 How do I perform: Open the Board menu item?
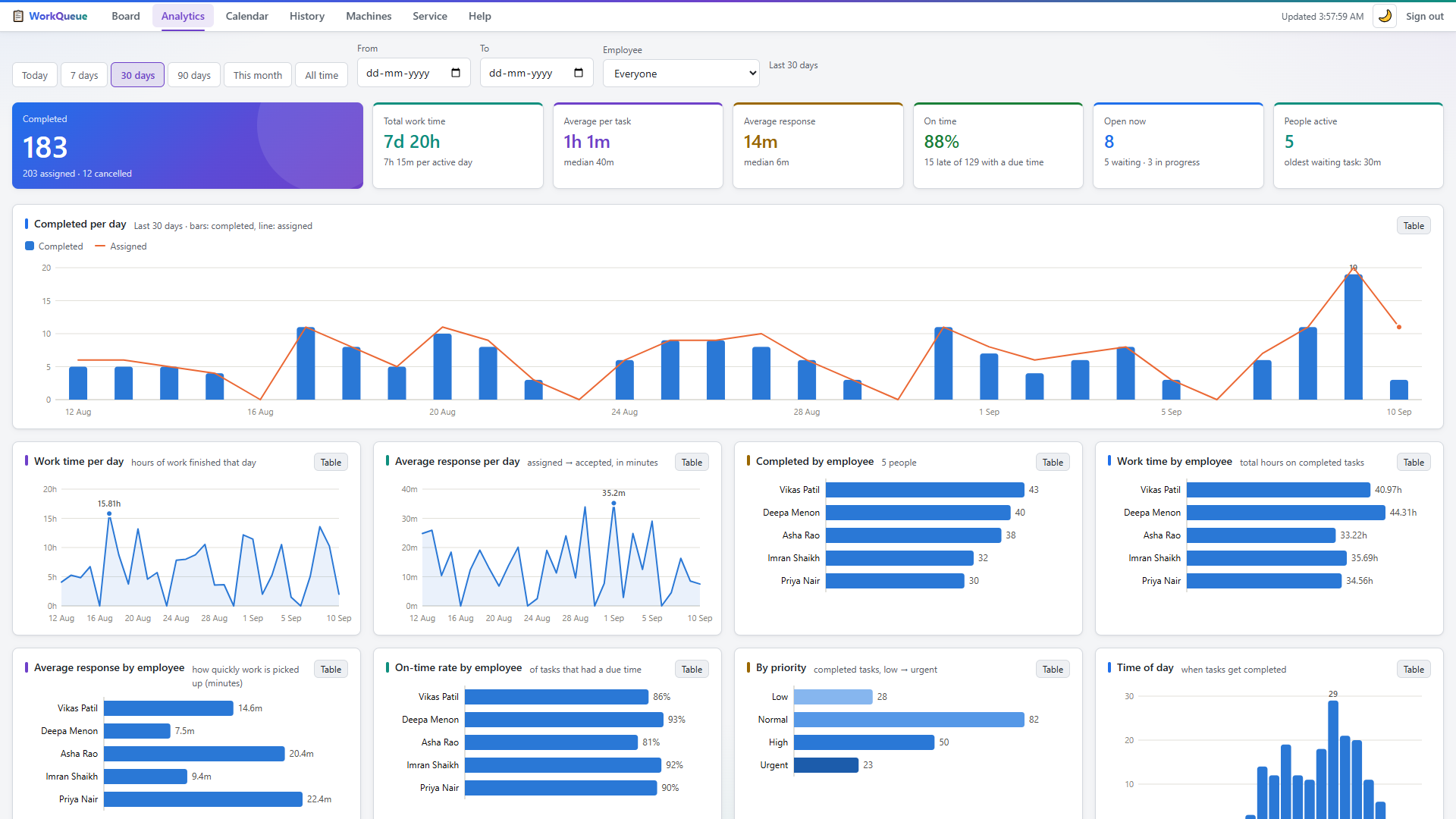pos(126,16)
